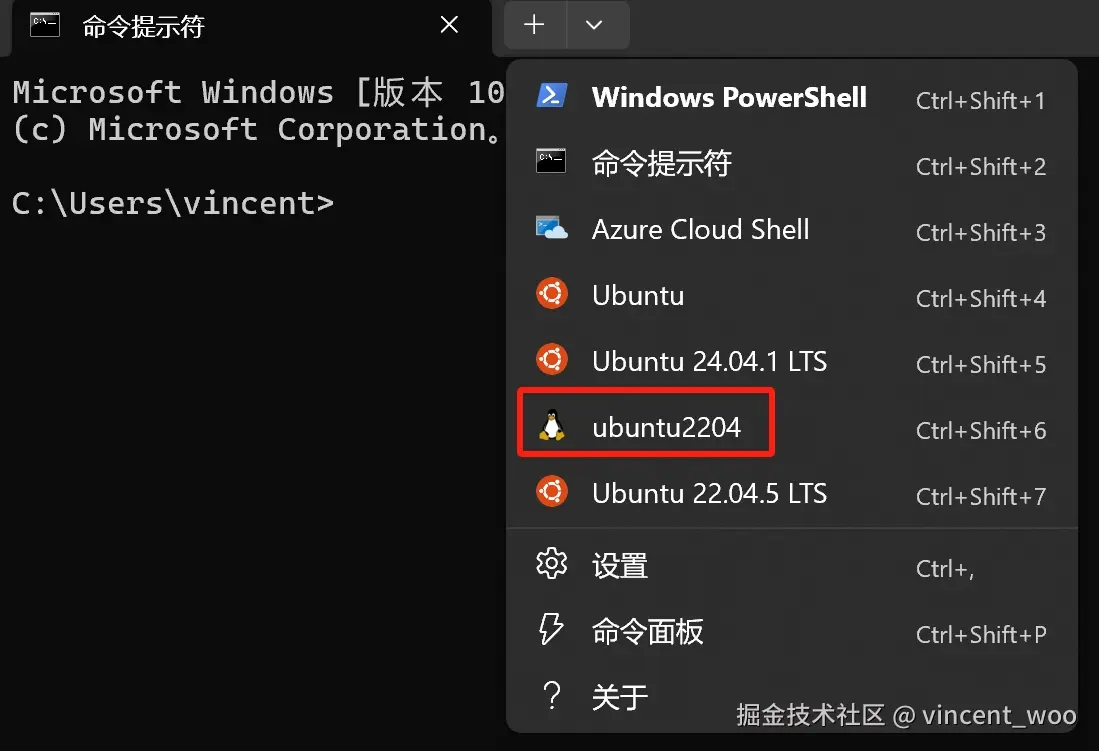The width and height of the screenshot is (1099, 751).
Task: Click the Azure Cloud Shell icon
Action: [552, 229]
